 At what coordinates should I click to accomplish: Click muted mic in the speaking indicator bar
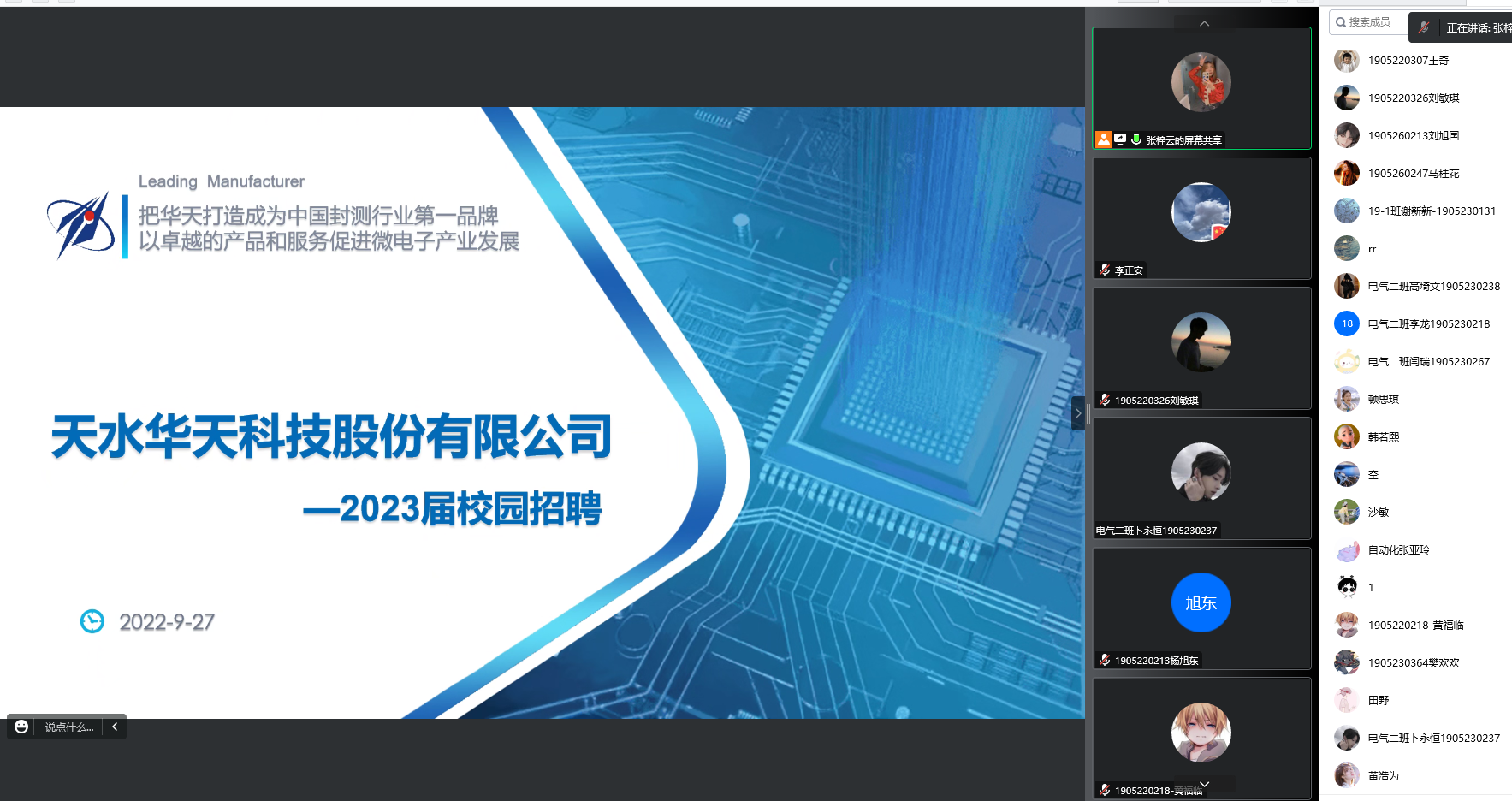[1424, 27]
